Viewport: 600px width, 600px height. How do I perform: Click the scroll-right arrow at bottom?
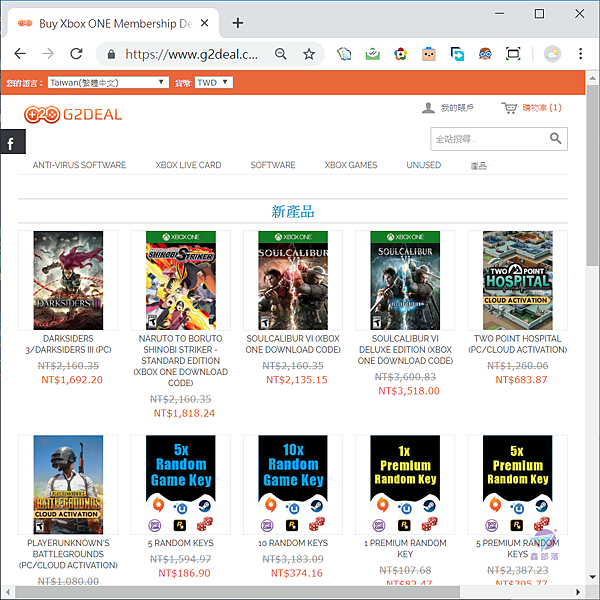tap(578, 592)
